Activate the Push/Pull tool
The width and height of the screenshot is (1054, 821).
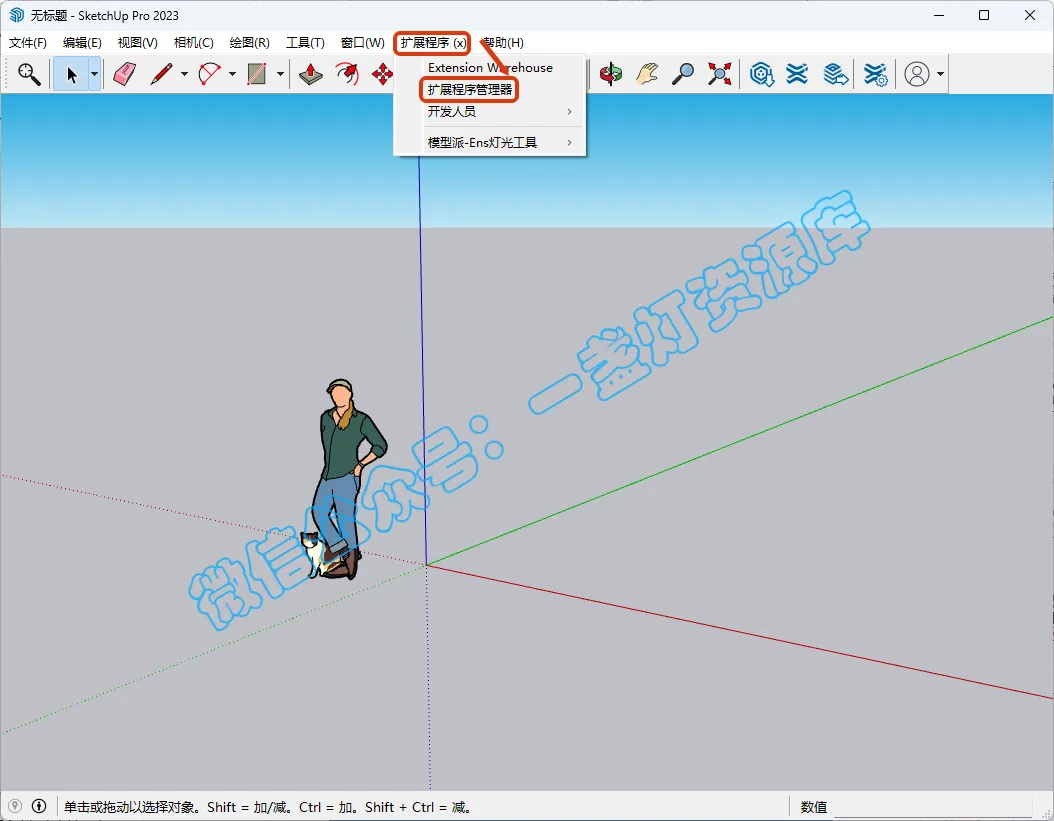(311, 74)
